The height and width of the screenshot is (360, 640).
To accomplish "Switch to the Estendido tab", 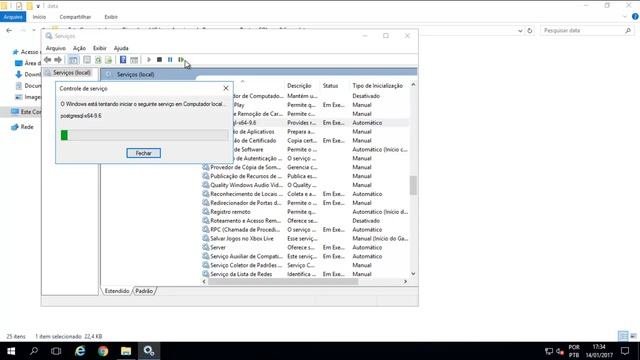I will [117, 291].
